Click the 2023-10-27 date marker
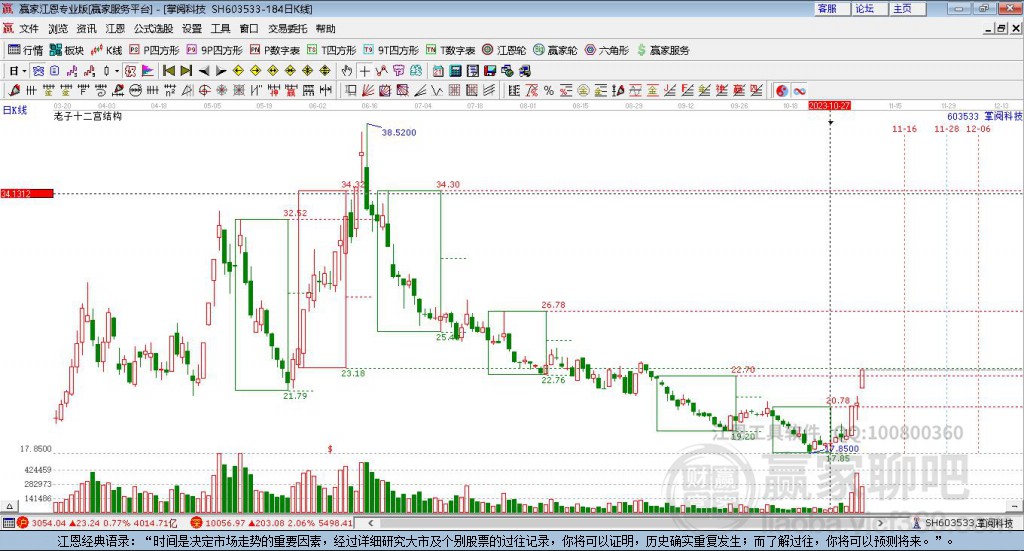 [829, 105]
